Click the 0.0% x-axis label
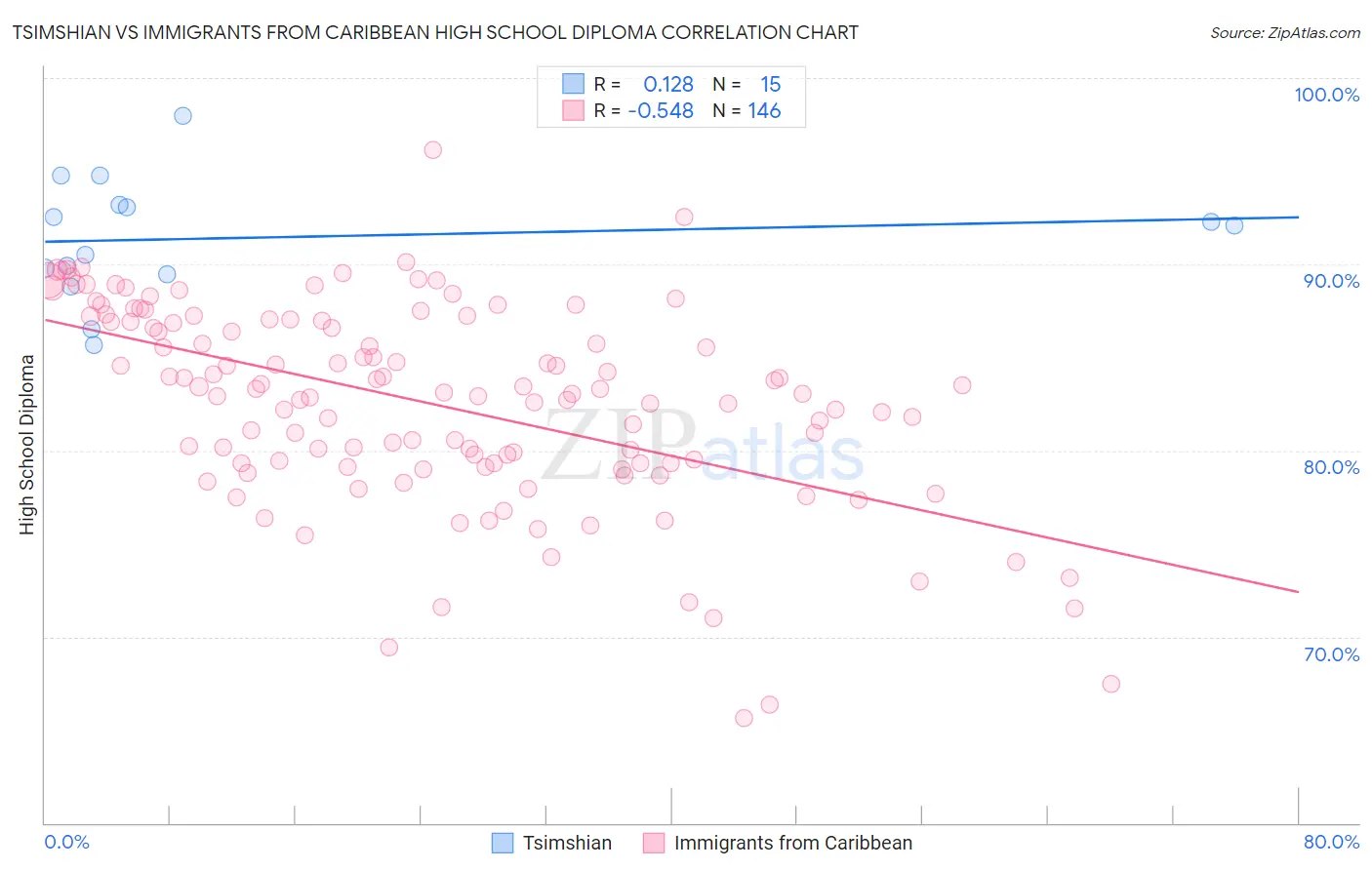 [x=67, y=842]
